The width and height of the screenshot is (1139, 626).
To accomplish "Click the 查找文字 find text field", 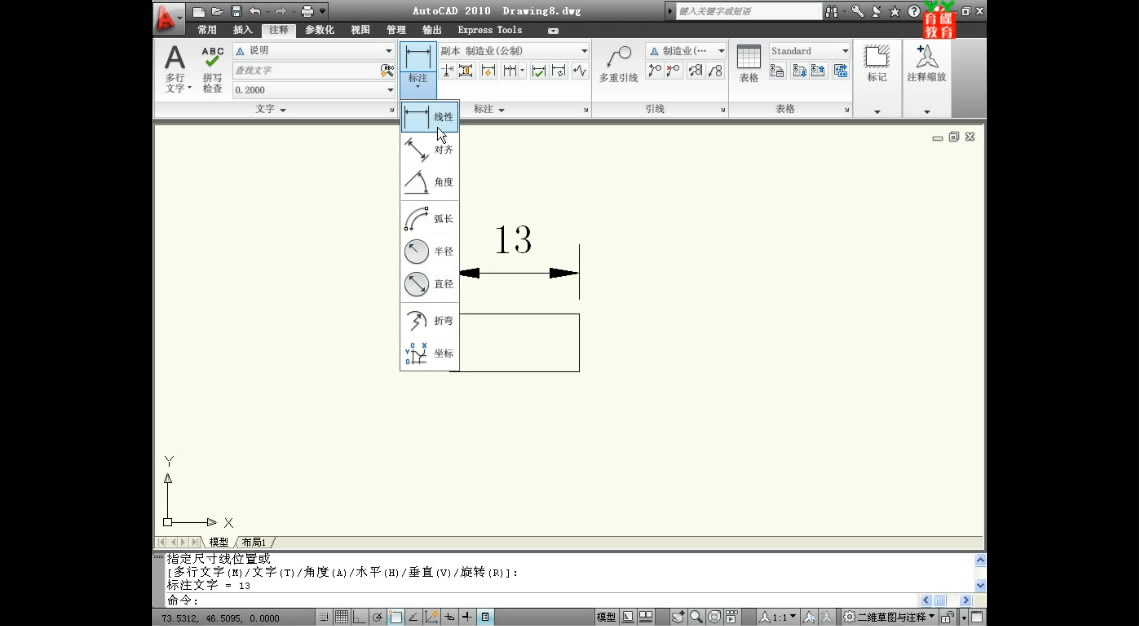I will tap(307, 70).
